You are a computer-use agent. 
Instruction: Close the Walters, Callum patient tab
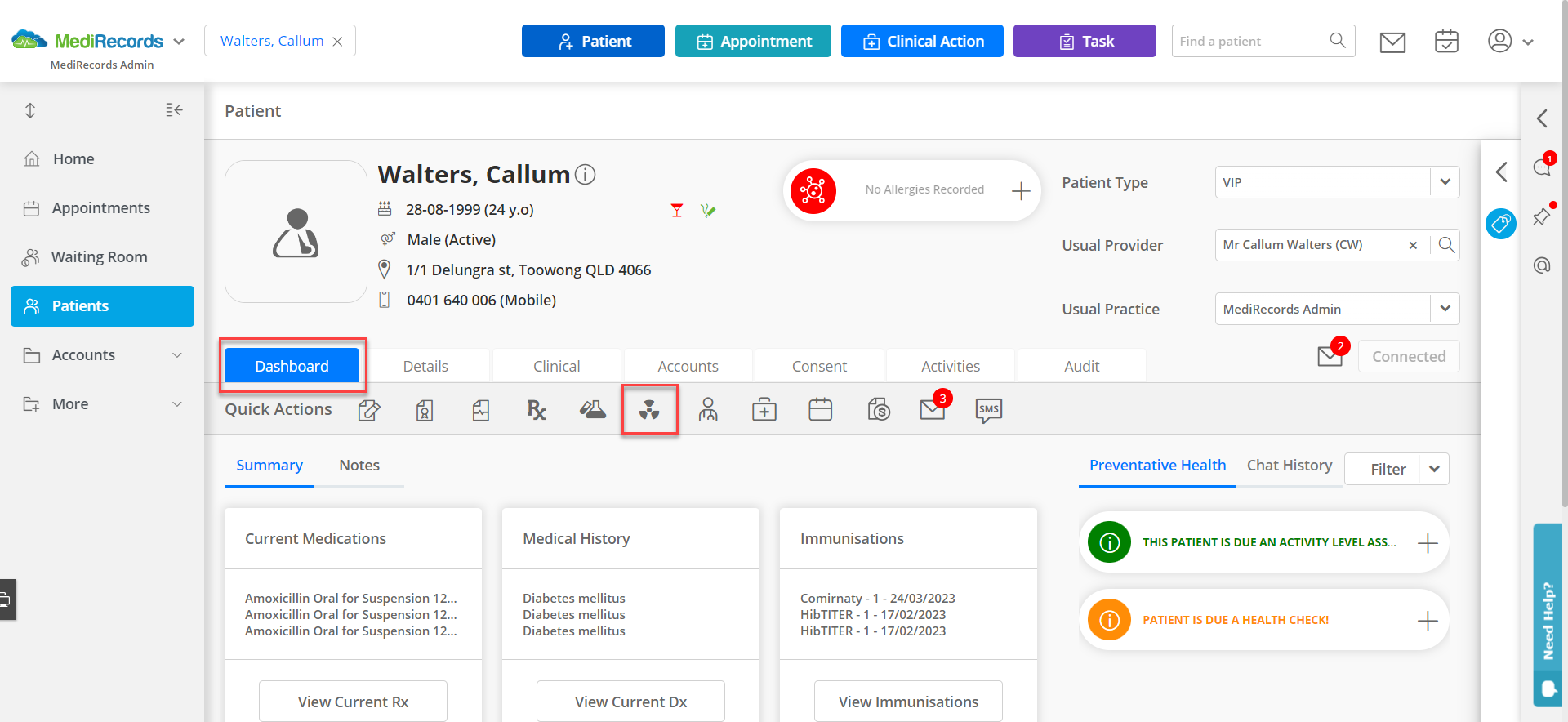pyautogui.click(x=337, y=42)
